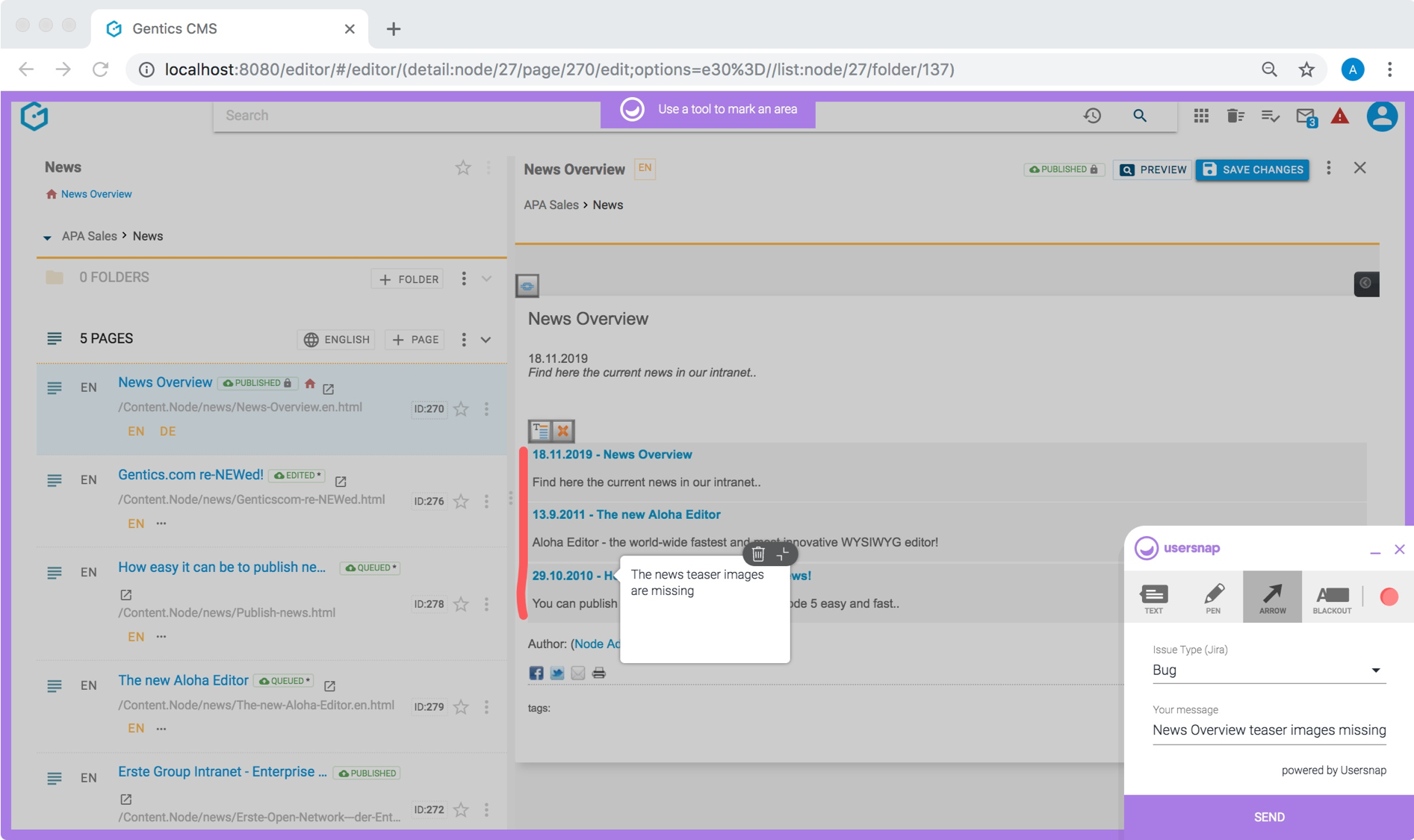This screenshot has width=1414, height=840.
Task: Expand more languages for Gentics.com re-NEWed!
Action: pyautogui.click(x=161, y=523)
